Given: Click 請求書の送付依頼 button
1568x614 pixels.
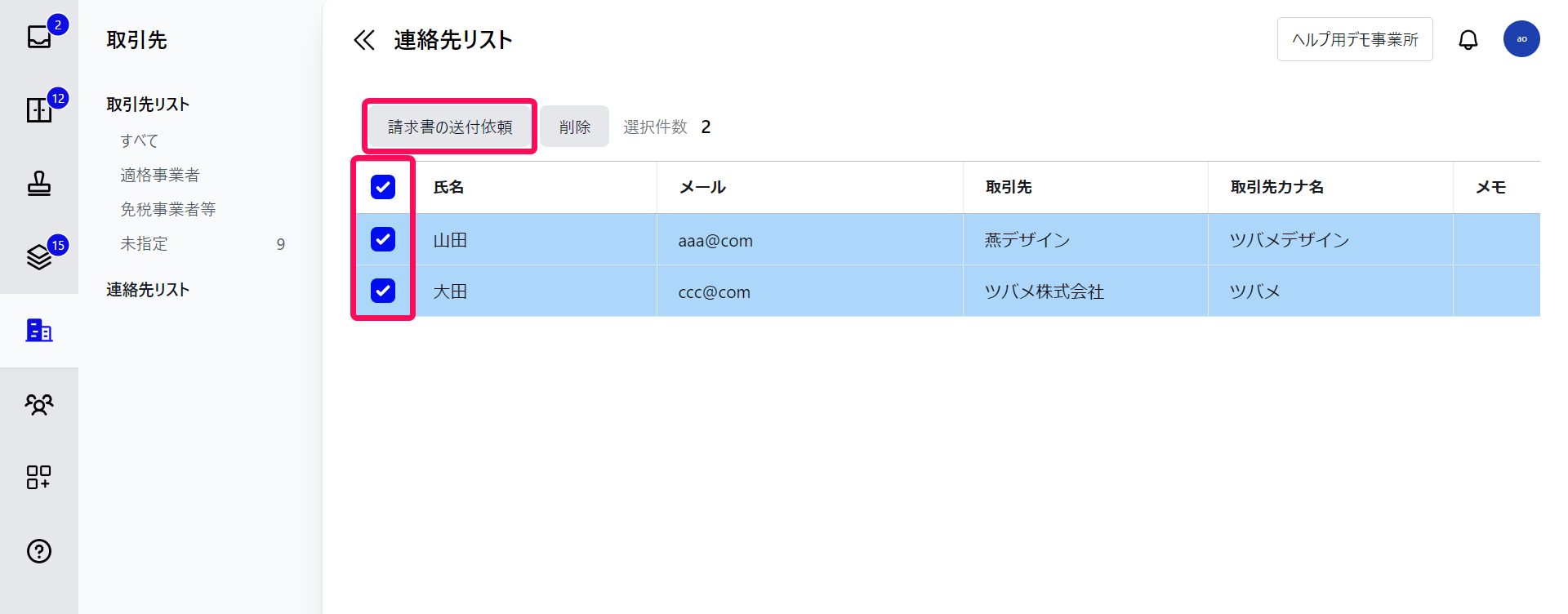Looking at the screenshot, I should coord(450,127).
